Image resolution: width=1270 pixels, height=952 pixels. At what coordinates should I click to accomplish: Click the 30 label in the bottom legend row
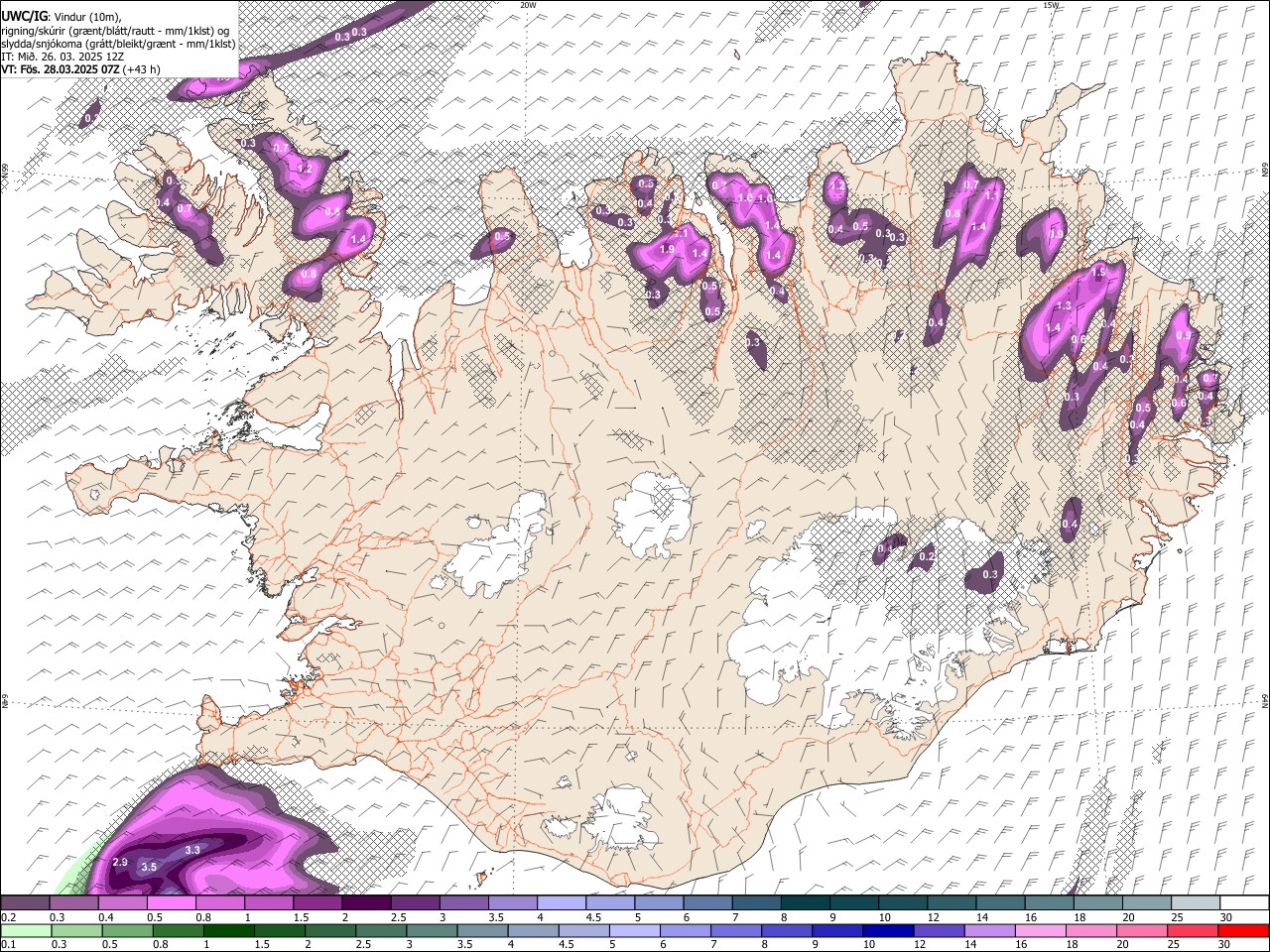[1223, 945]
